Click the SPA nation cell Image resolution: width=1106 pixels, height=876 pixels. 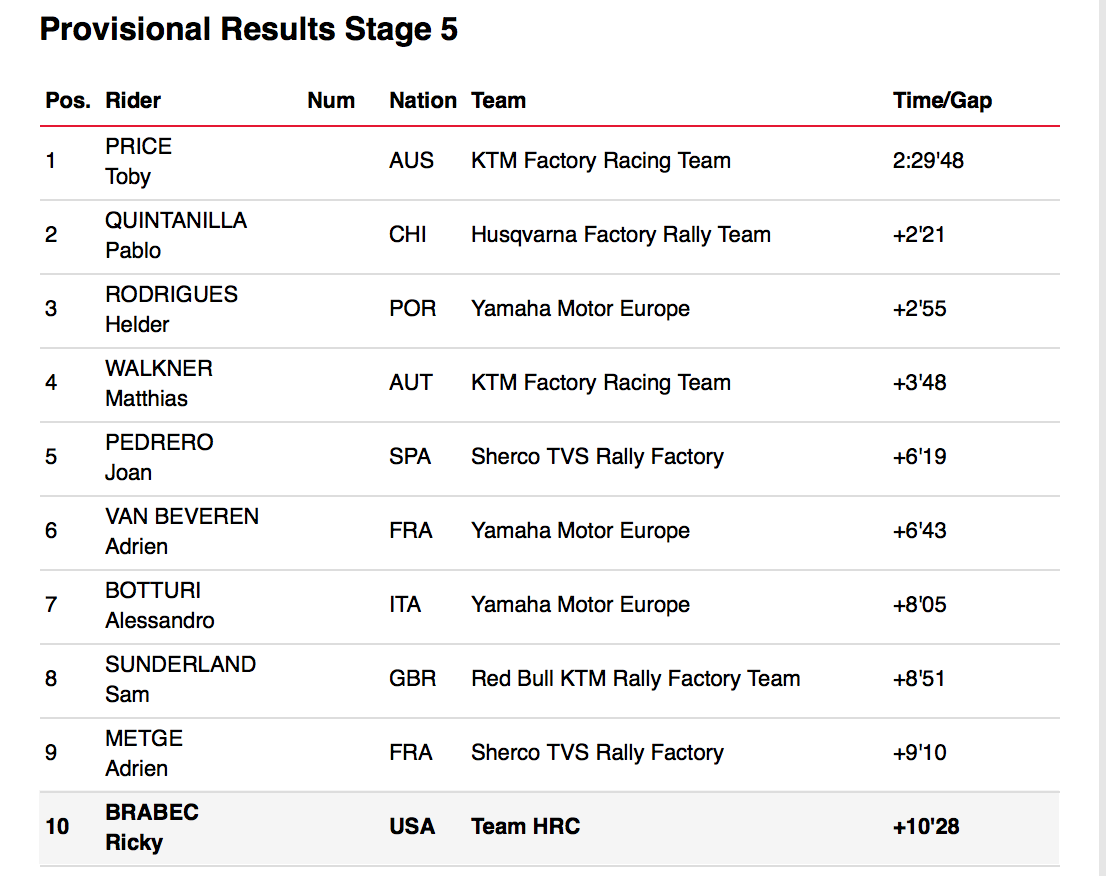click(x=410, y=457)
